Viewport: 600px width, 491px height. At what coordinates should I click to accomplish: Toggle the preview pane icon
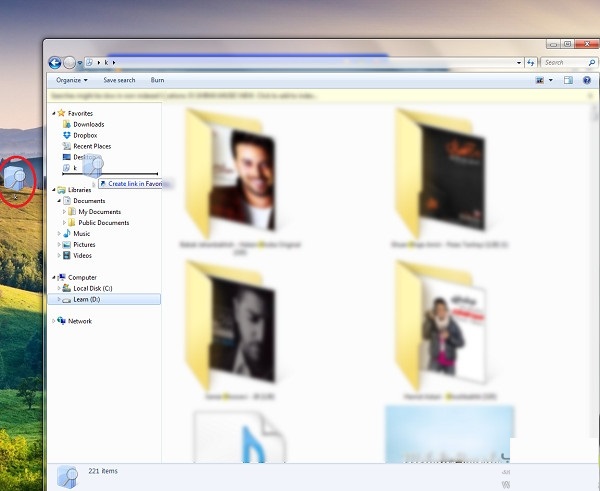tap(568, 80)
